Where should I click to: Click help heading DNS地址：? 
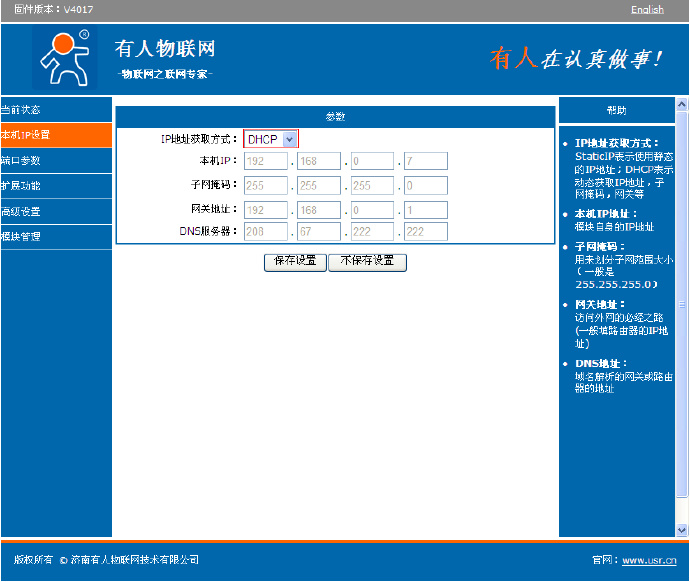[601, 363]
